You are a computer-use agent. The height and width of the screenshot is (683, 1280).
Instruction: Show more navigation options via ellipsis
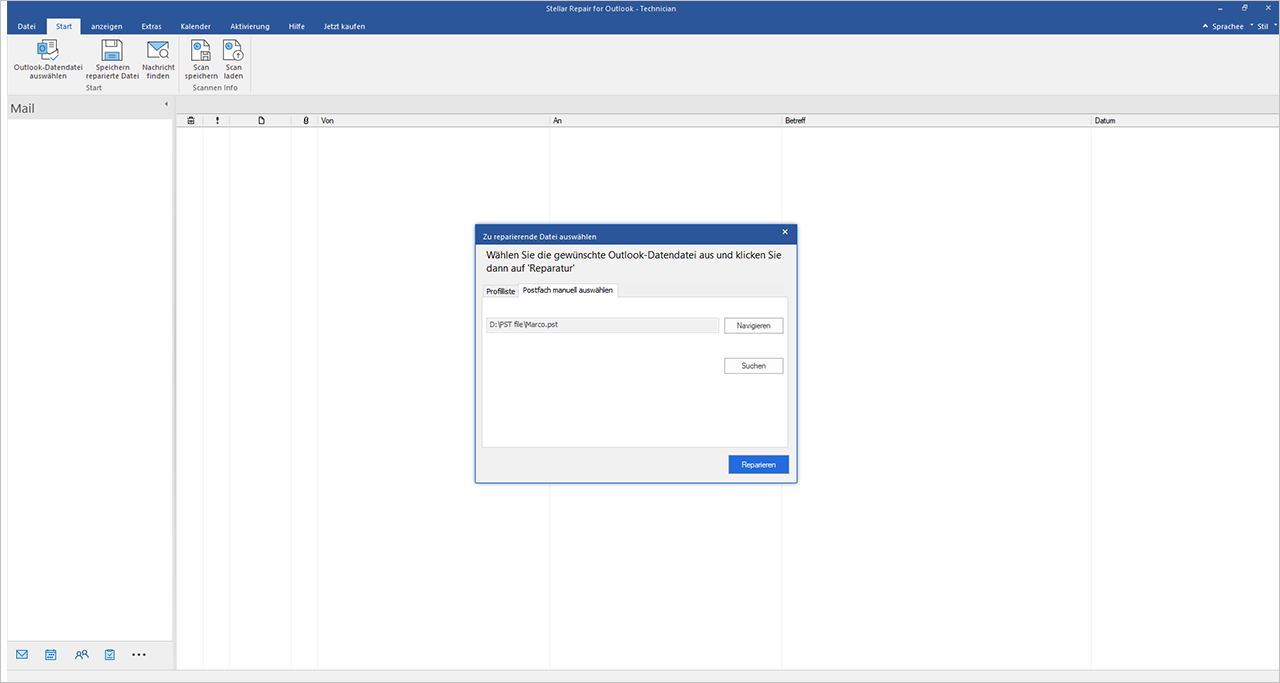(139, 655)
